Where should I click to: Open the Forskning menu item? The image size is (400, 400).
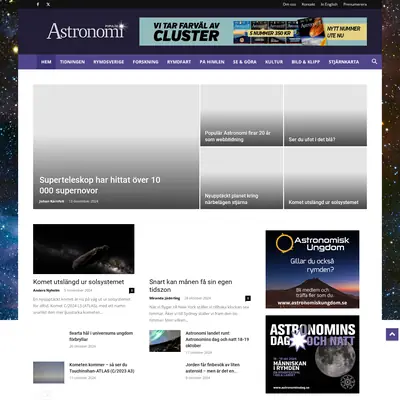coord(145,62)
